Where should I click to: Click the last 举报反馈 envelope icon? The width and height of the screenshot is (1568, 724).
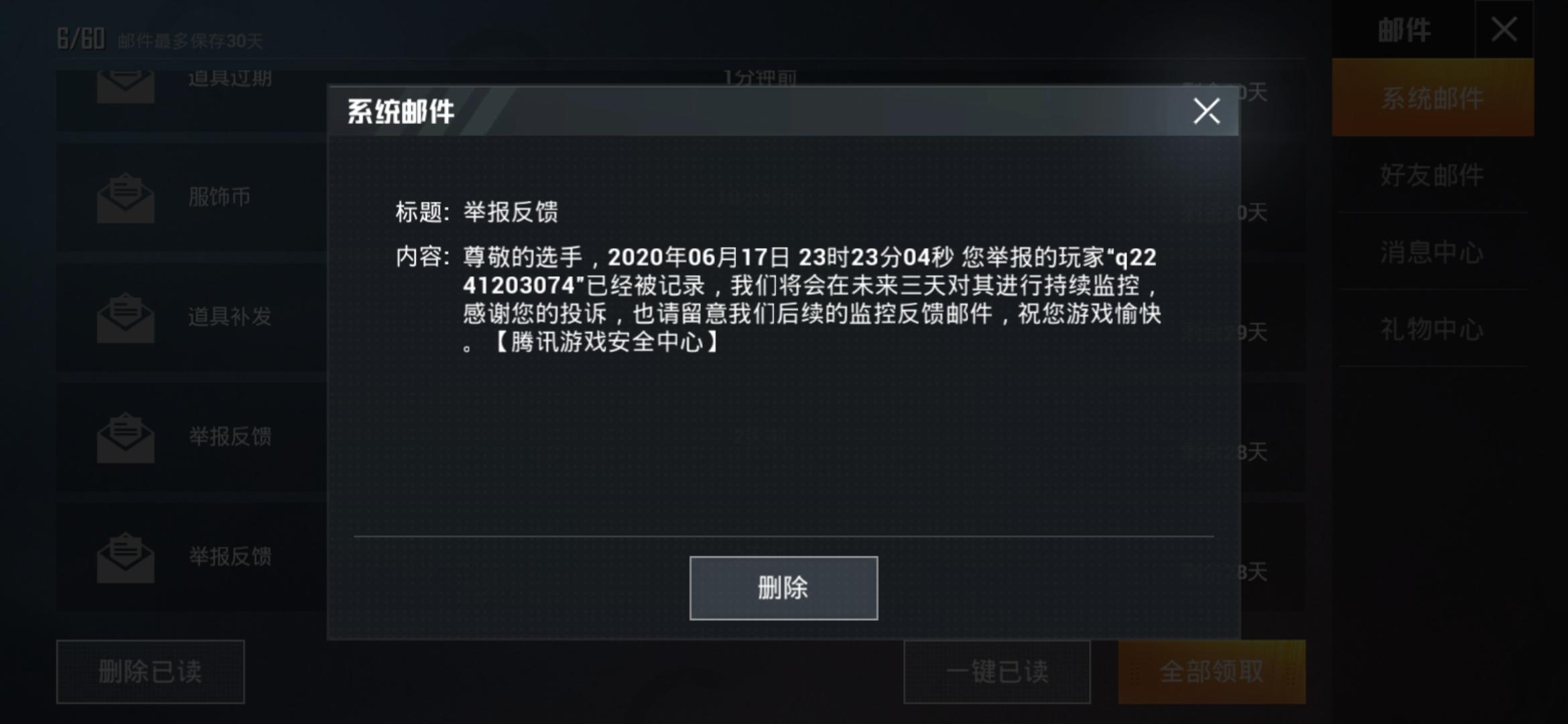[x=125, y=557]
